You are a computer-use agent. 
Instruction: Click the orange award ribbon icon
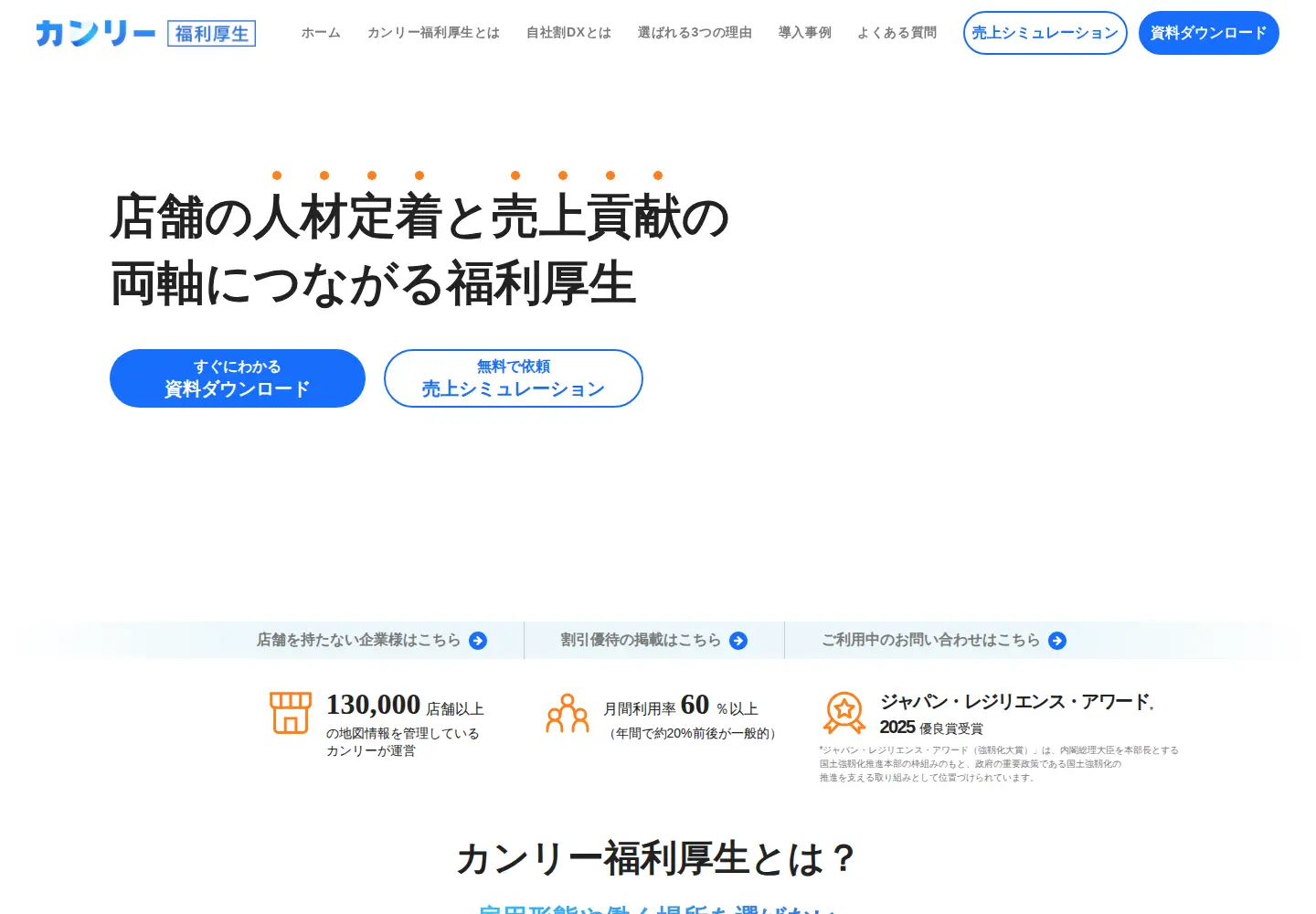pyautogui.click(x=844, y=713)
